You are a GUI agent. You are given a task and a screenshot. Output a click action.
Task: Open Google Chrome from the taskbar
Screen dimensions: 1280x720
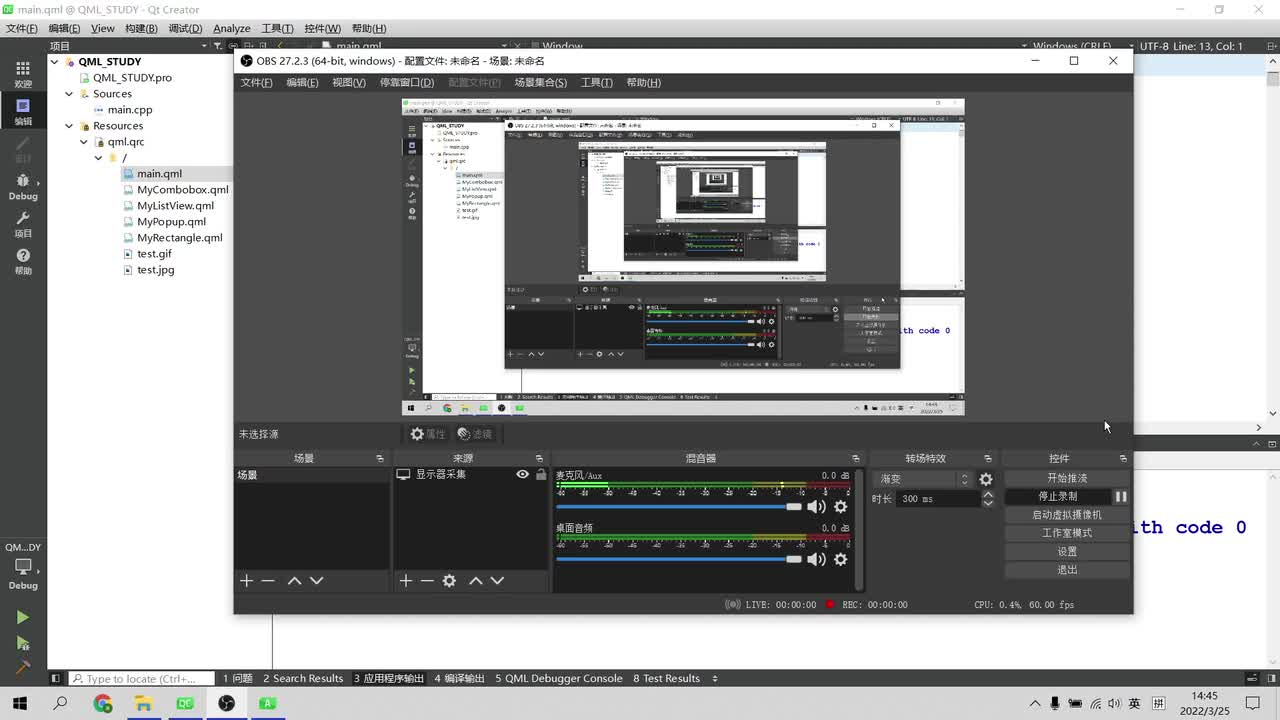(103, 703)
